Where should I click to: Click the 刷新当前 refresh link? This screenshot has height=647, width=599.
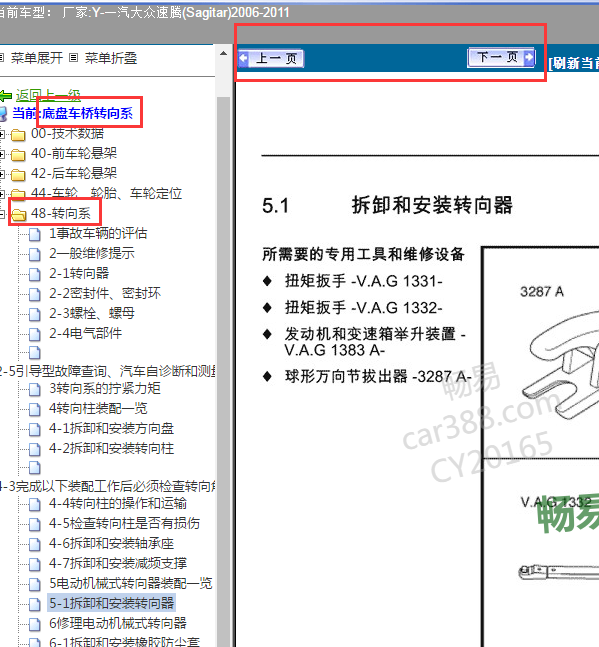(573, 63)
